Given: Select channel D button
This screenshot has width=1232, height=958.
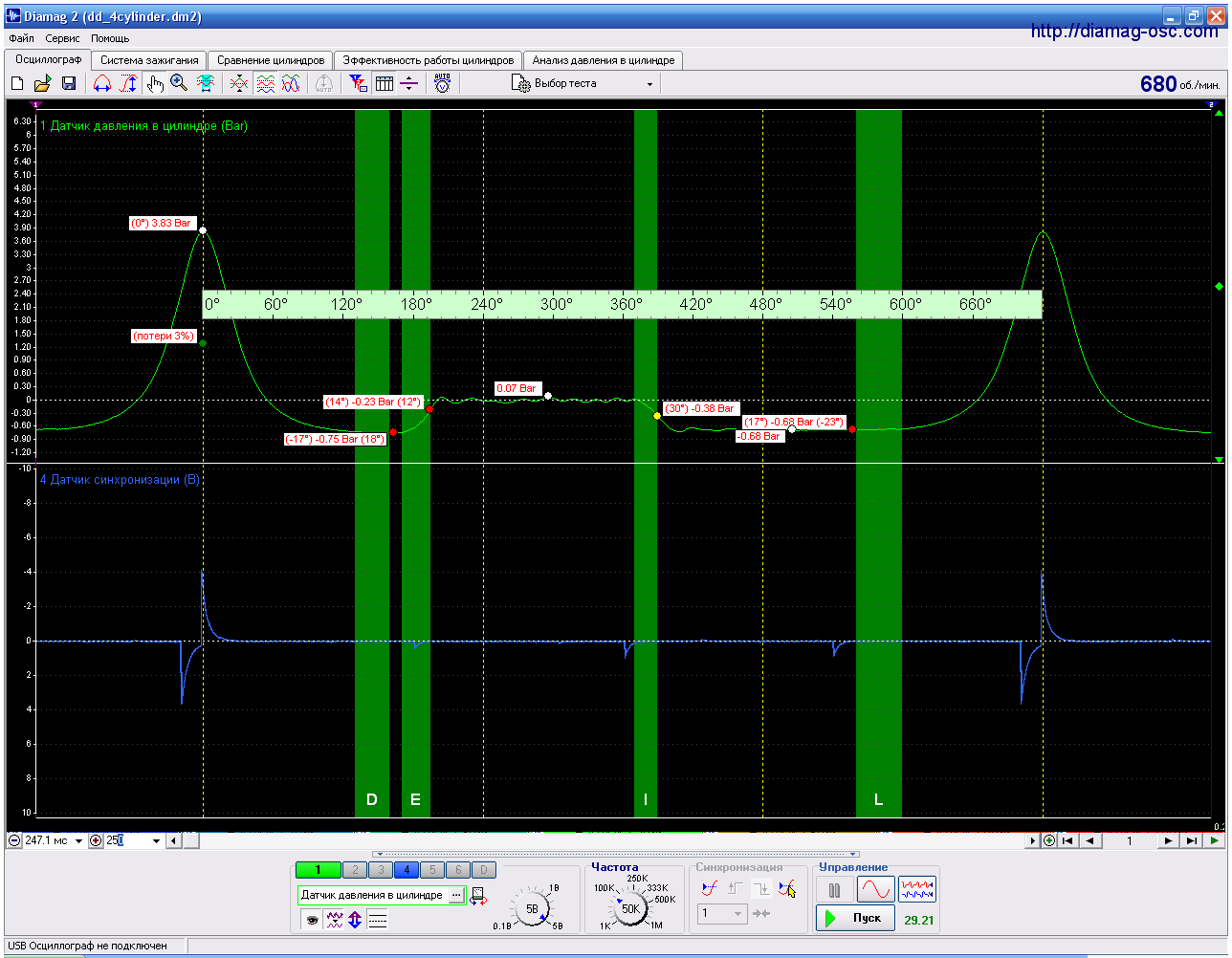Looking at the screenshot, I should point(484,870).
